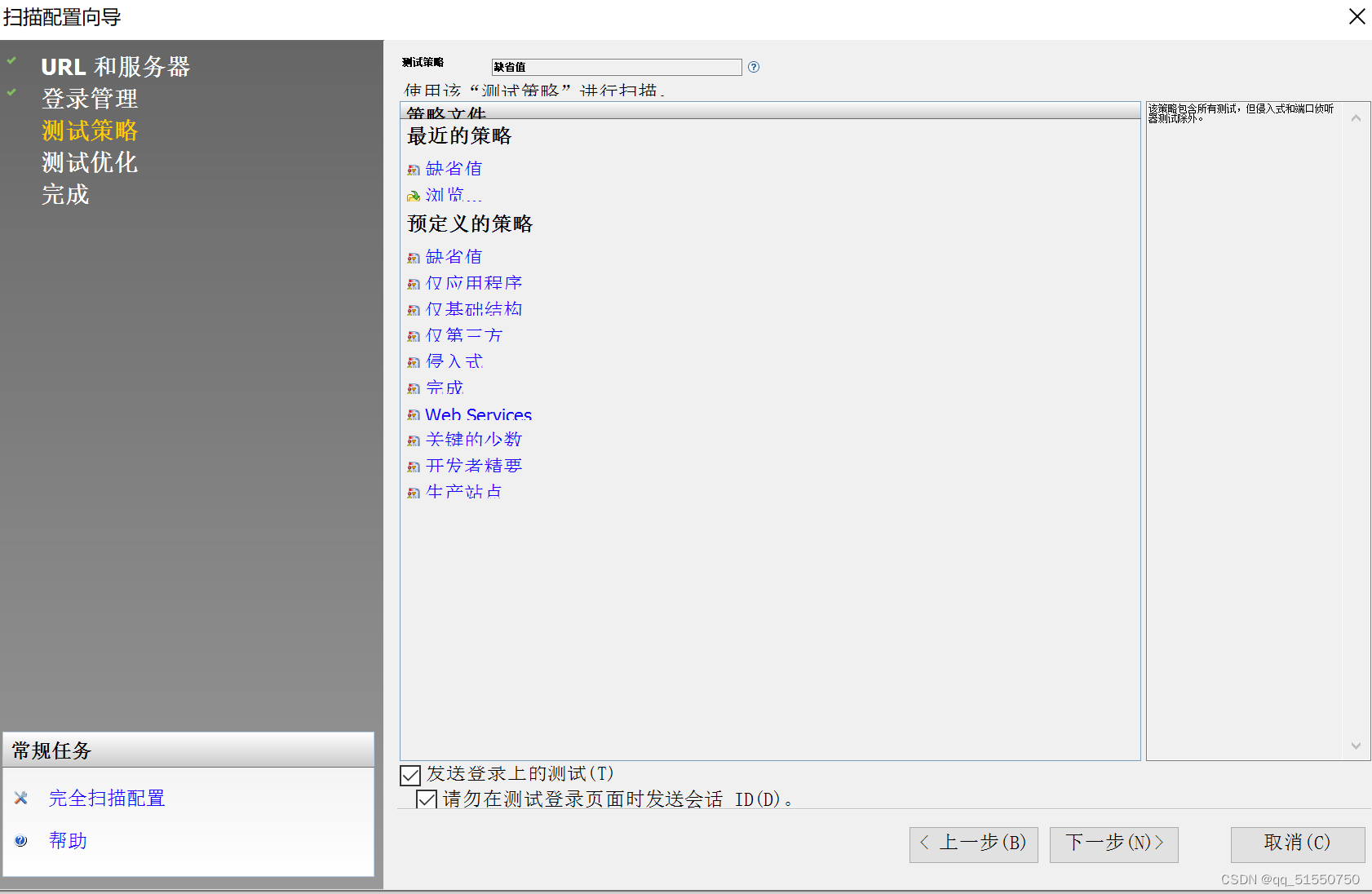This screenshot has height=894, width=1372.
Task: Click the icon beside 仅第三方 policy
Action: tap(414, 336)
